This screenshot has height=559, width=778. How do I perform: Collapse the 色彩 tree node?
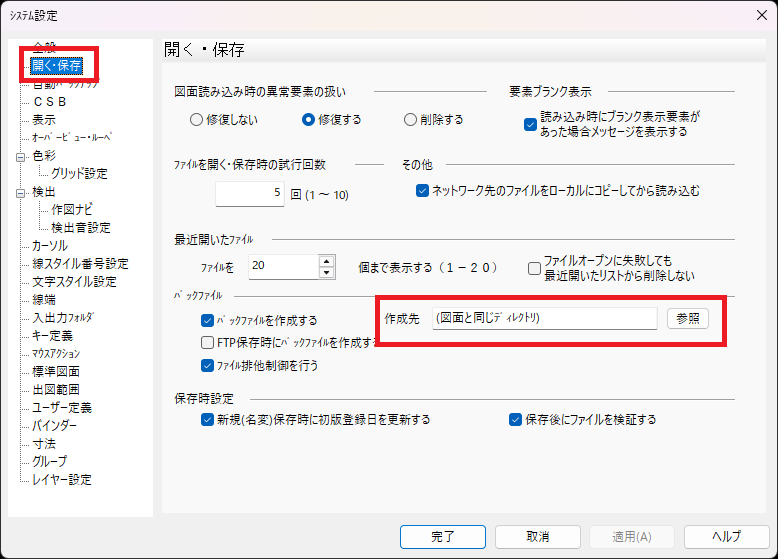click(20, 157)
